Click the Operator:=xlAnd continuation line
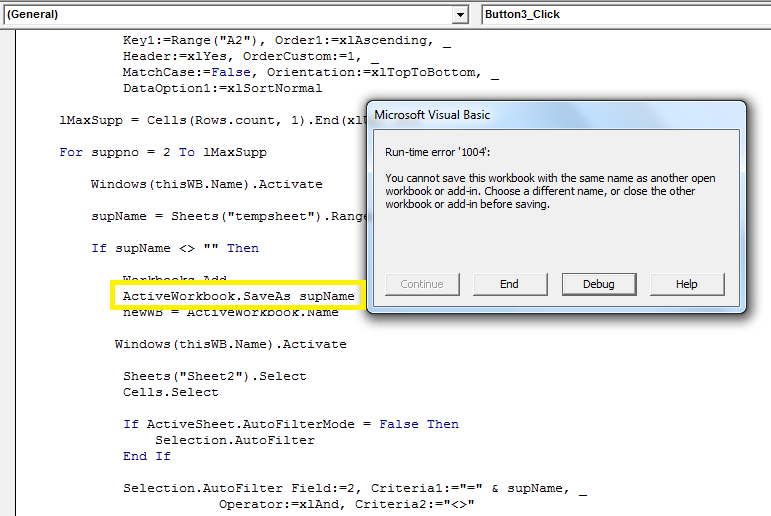 pos(345,504)
